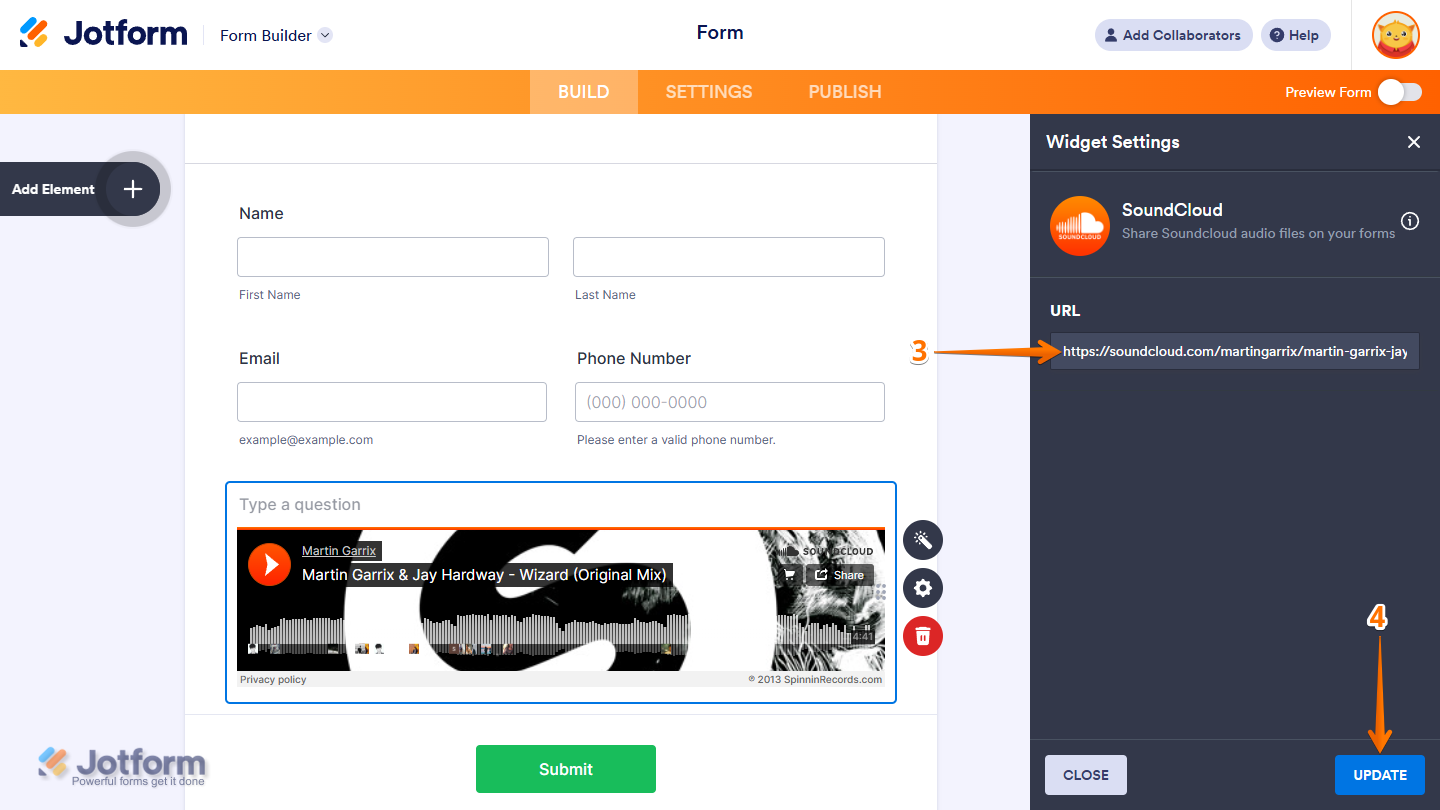This screenshot has height=810, width=1440.
Task: Click the Add Element plus icon
Action: pyautogui.click(x=131, y=188)
